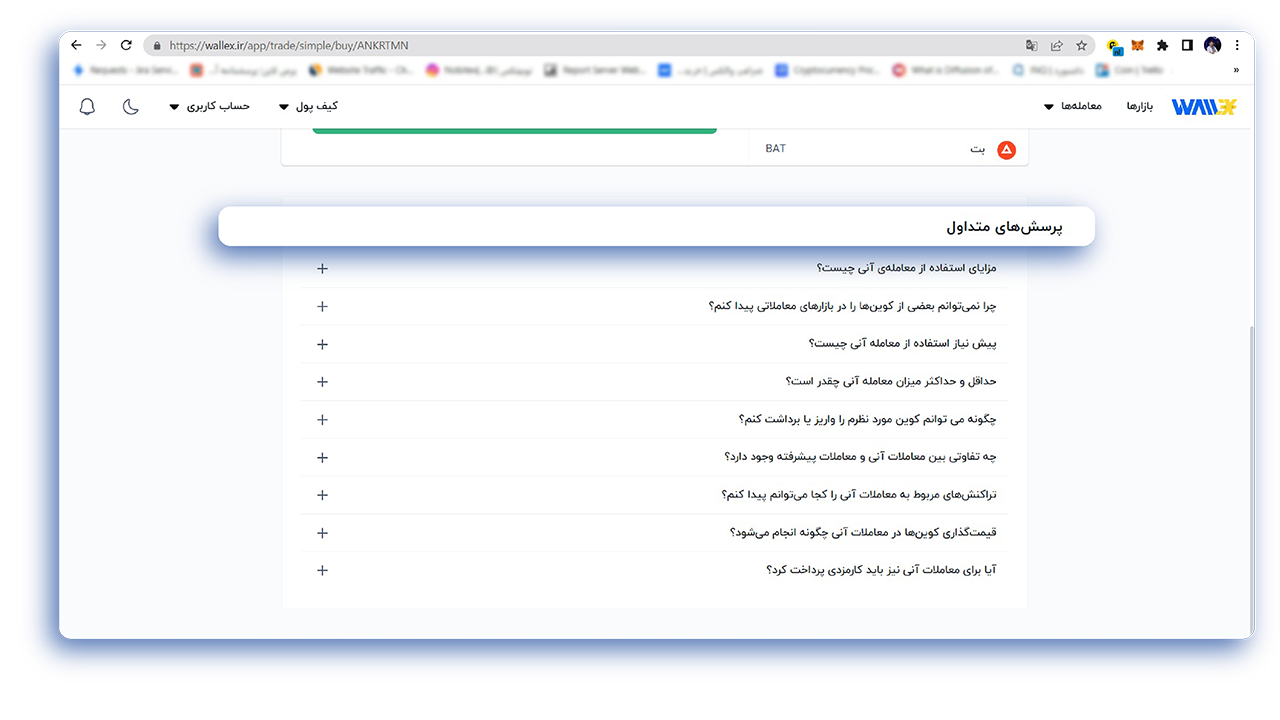This screenshot has height=720, width=1280.
Task: Bookmark this page with the star icon
Action: (x=1081, y=45)
